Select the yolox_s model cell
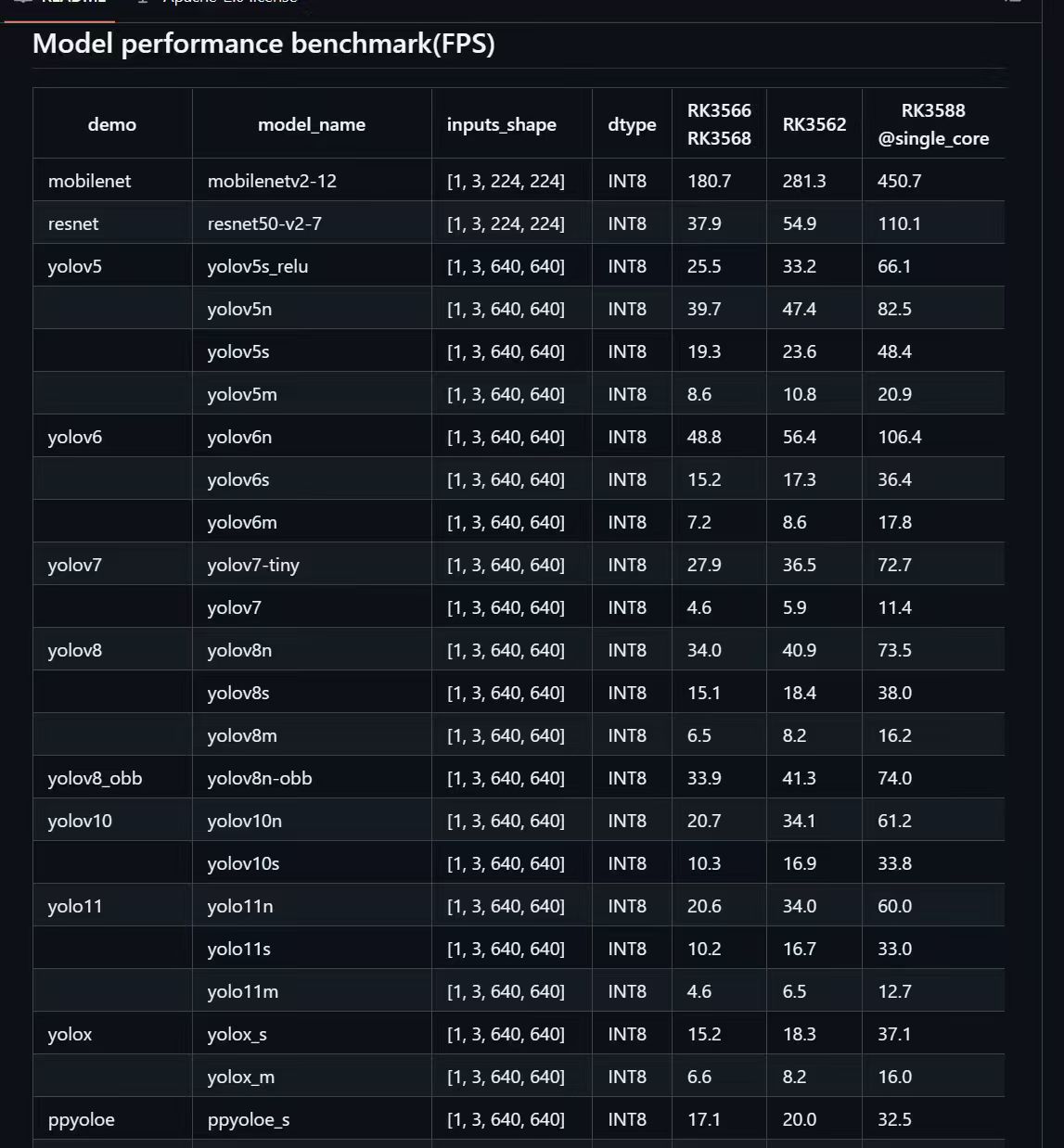The image size is (1064, 1148). [x=237, y=1035]
